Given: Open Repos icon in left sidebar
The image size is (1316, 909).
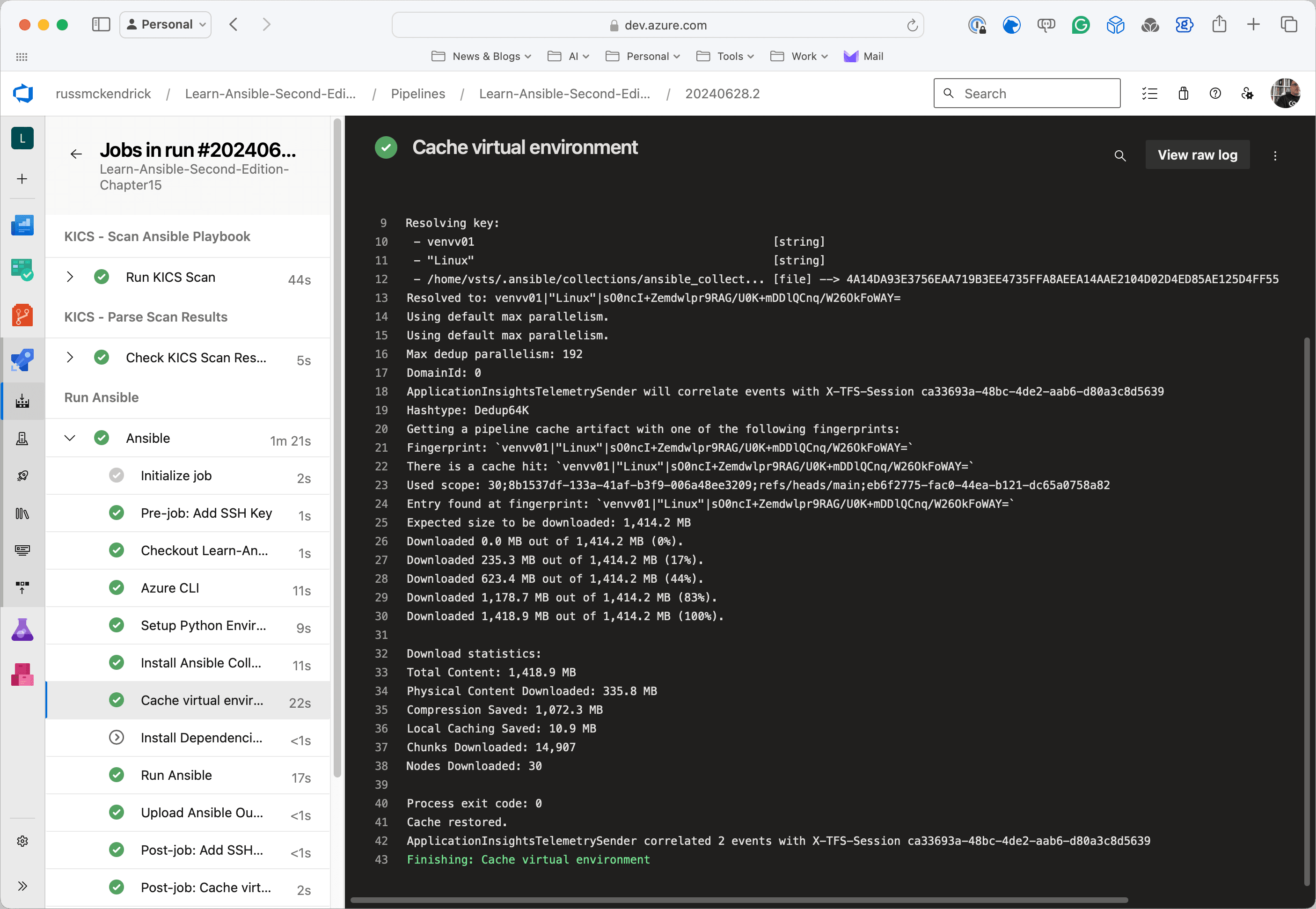Looking at the screenshot, I should click(x=22, y=315).
